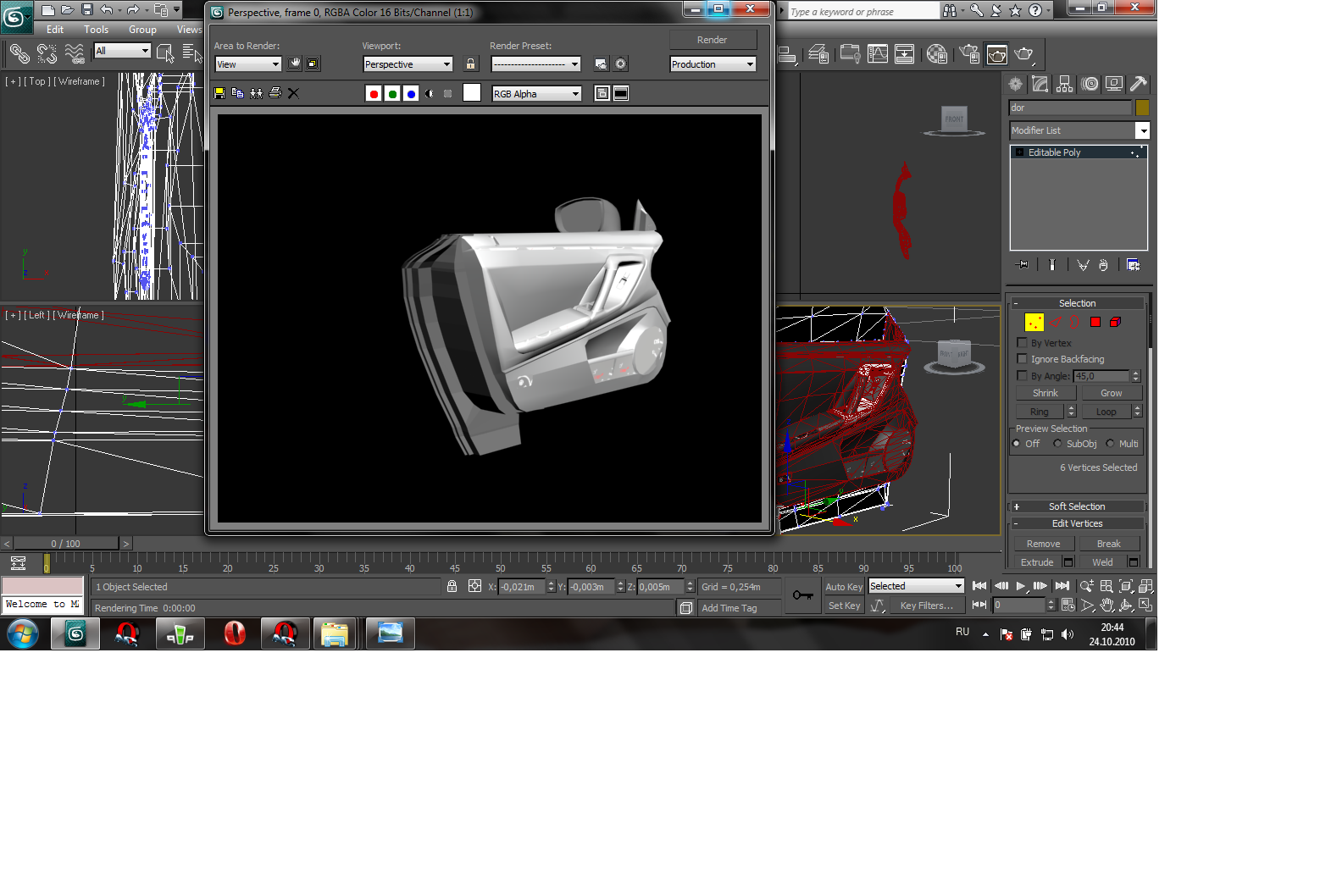This screenshot has width=1320, height=896.
Task: Select Polygon sub-object level icon
Action: pos(1095,322)
